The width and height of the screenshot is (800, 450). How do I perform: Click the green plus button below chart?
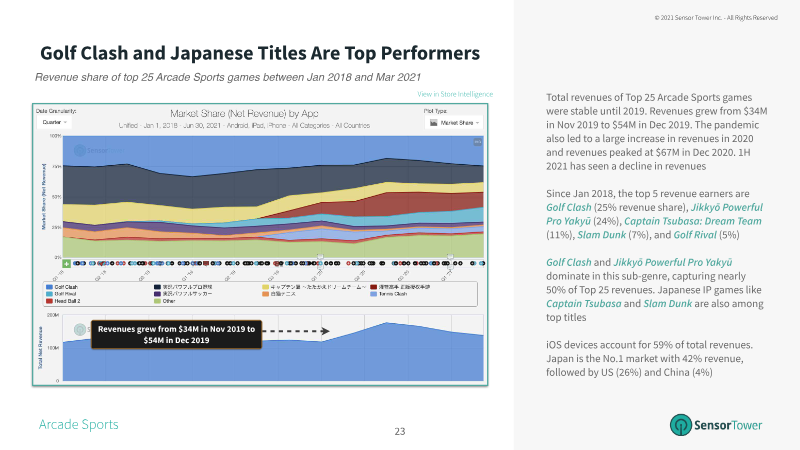point(66,264)
